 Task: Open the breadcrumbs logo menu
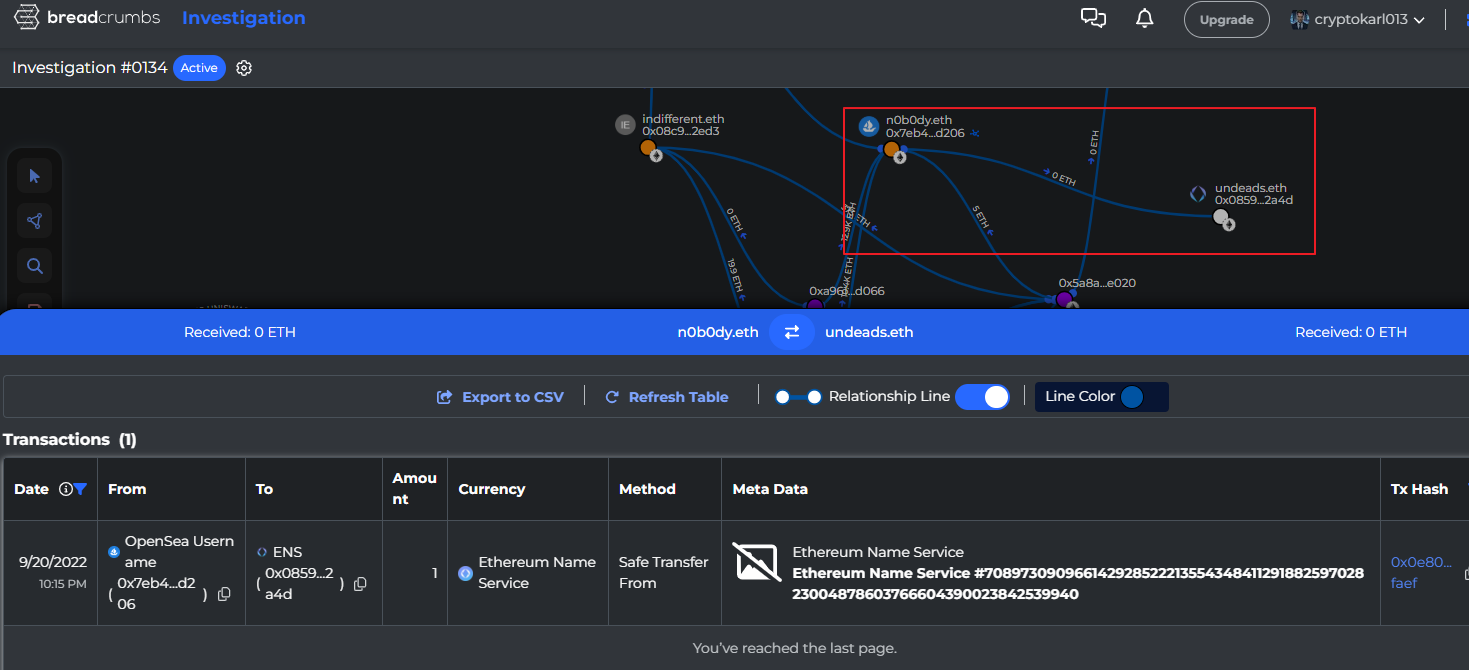(25, 17)
